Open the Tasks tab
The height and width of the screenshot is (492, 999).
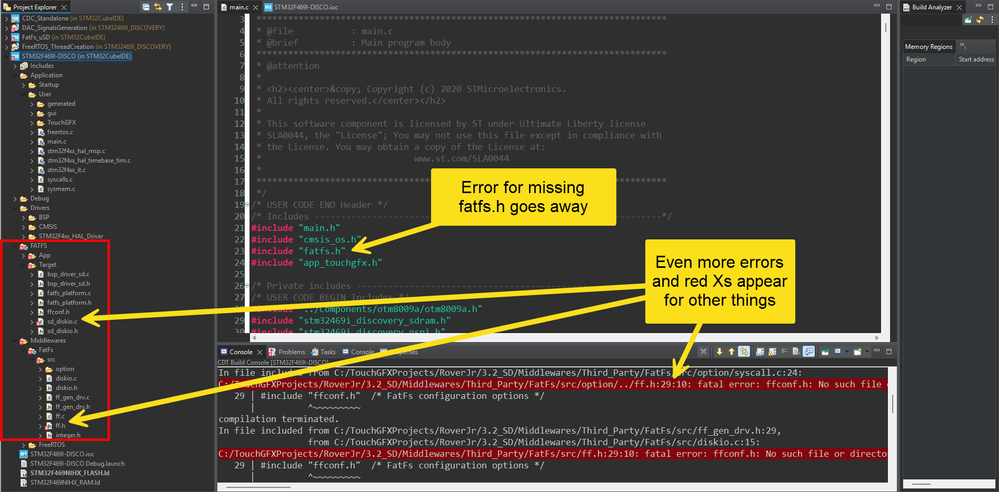pyautogui.click(x=324, y=352)
